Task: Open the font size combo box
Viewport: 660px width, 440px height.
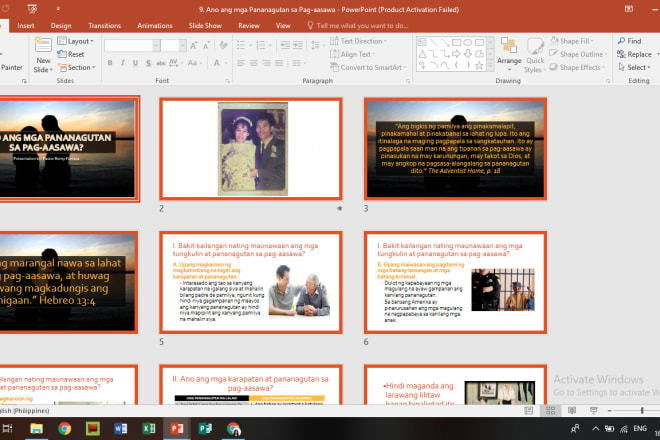Action: [x=173, y=45]
